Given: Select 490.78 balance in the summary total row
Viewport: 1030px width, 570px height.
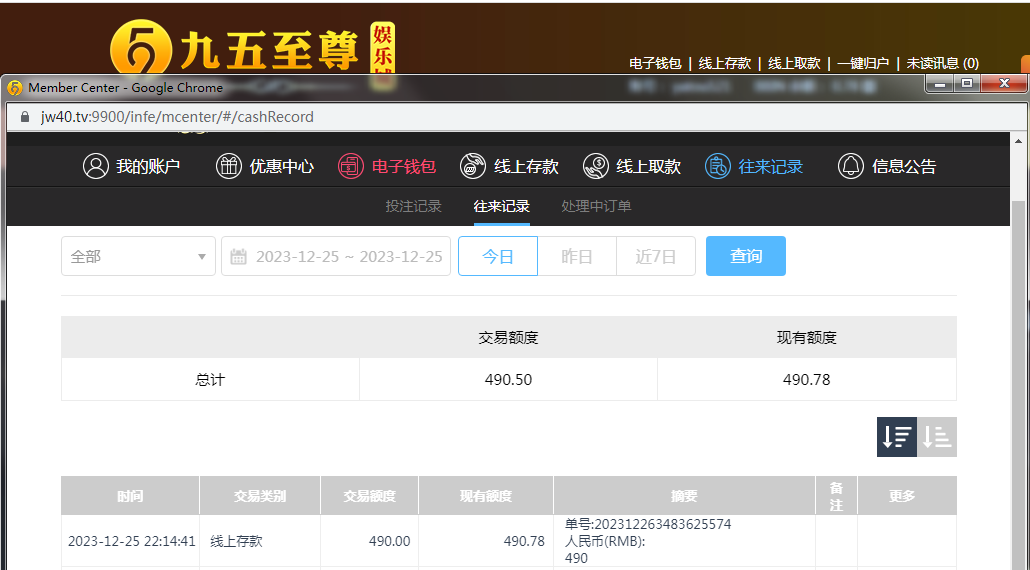Looking at the screenshot, I should 807,380.
